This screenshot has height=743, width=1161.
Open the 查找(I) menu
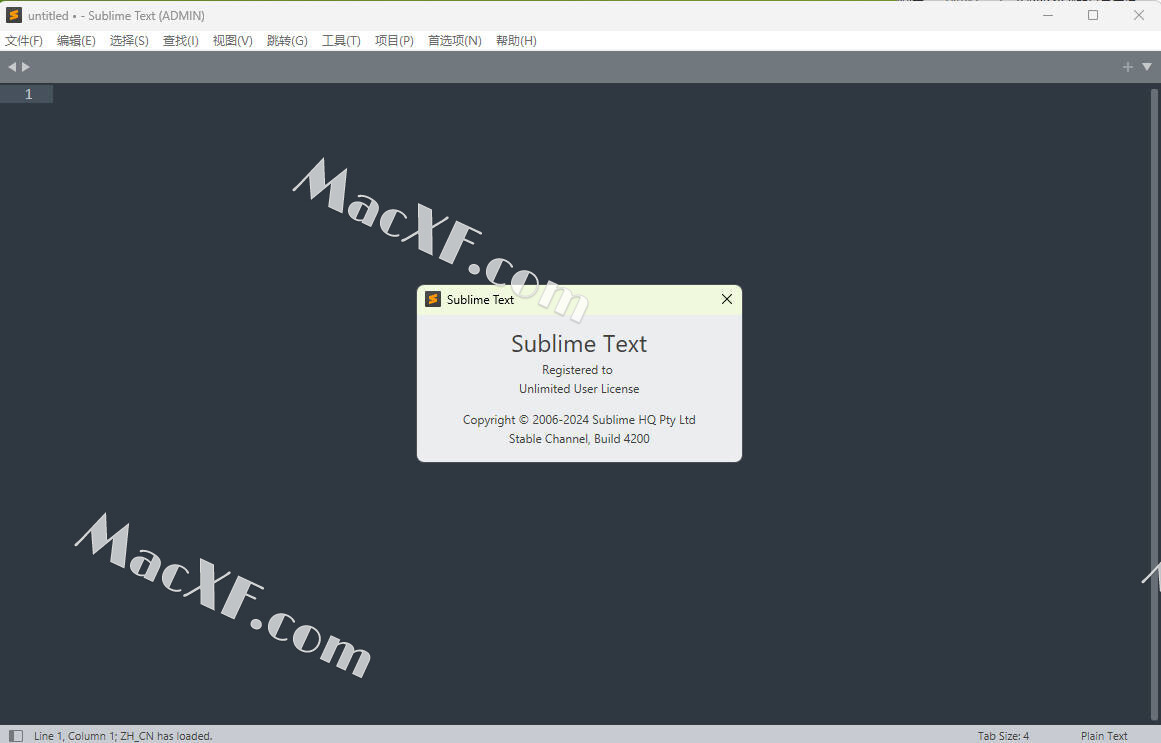coord(181,41)
